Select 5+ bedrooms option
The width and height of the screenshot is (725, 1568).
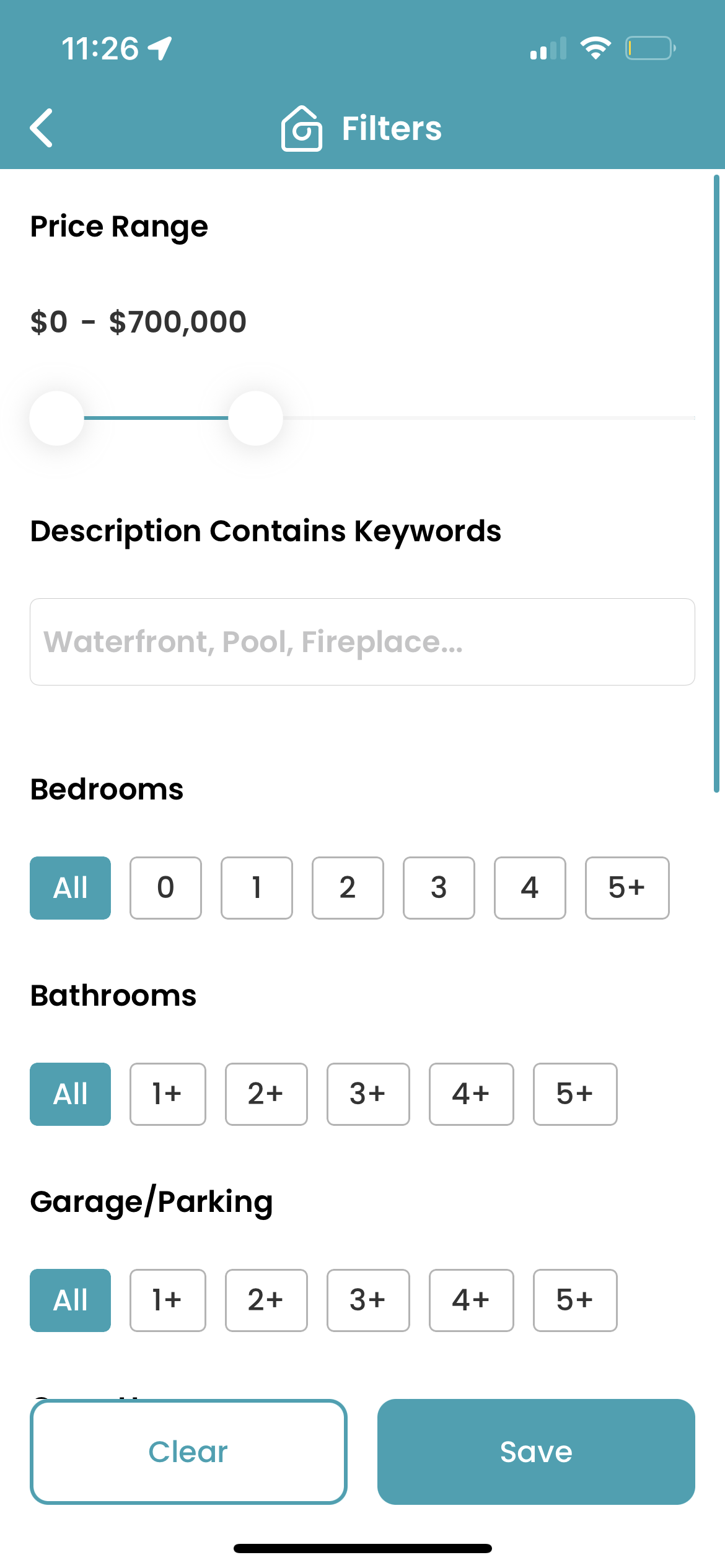[x=627, y=888]
